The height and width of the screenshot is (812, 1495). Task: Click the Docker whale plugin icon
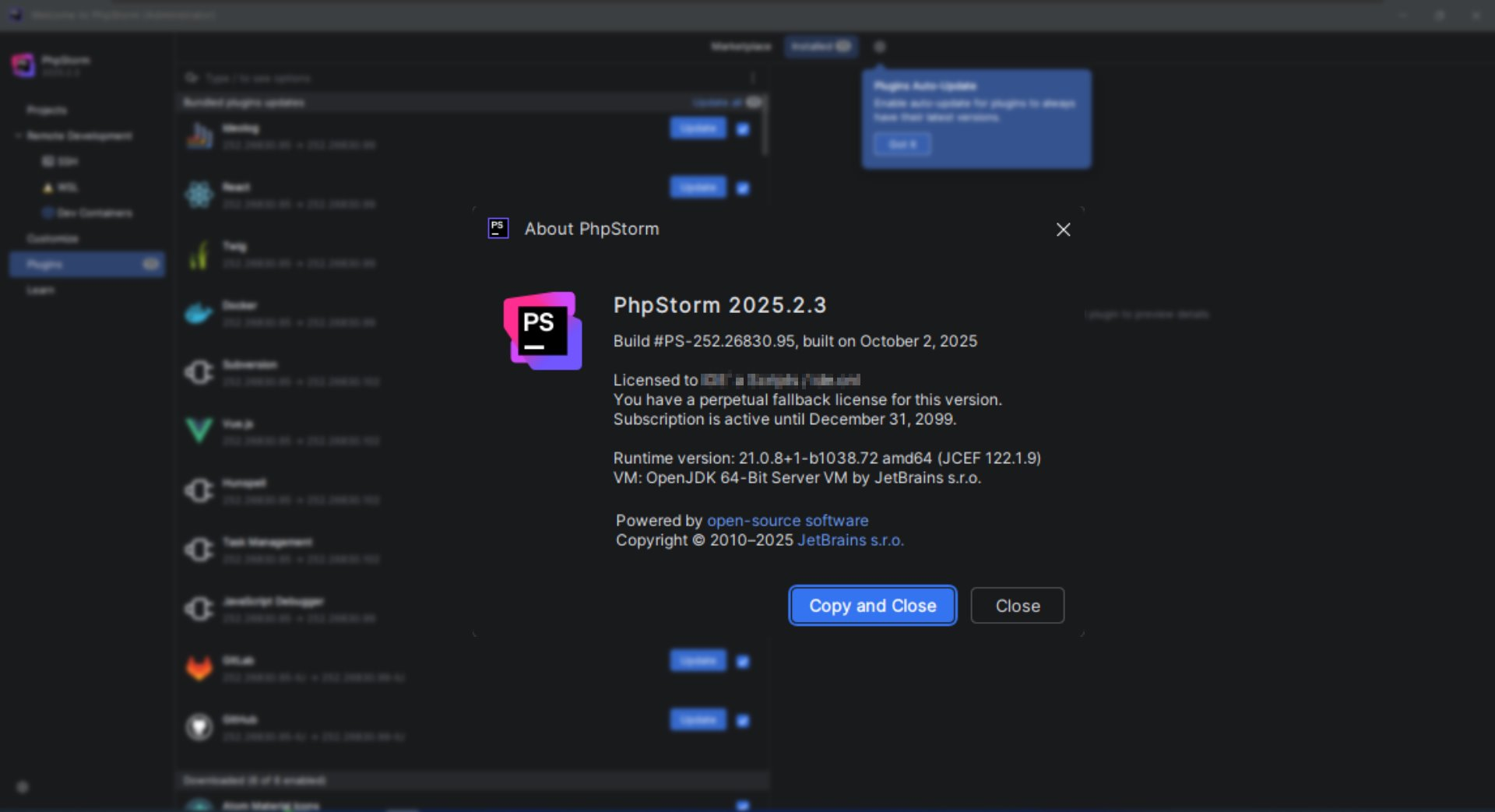pos(199,313)
